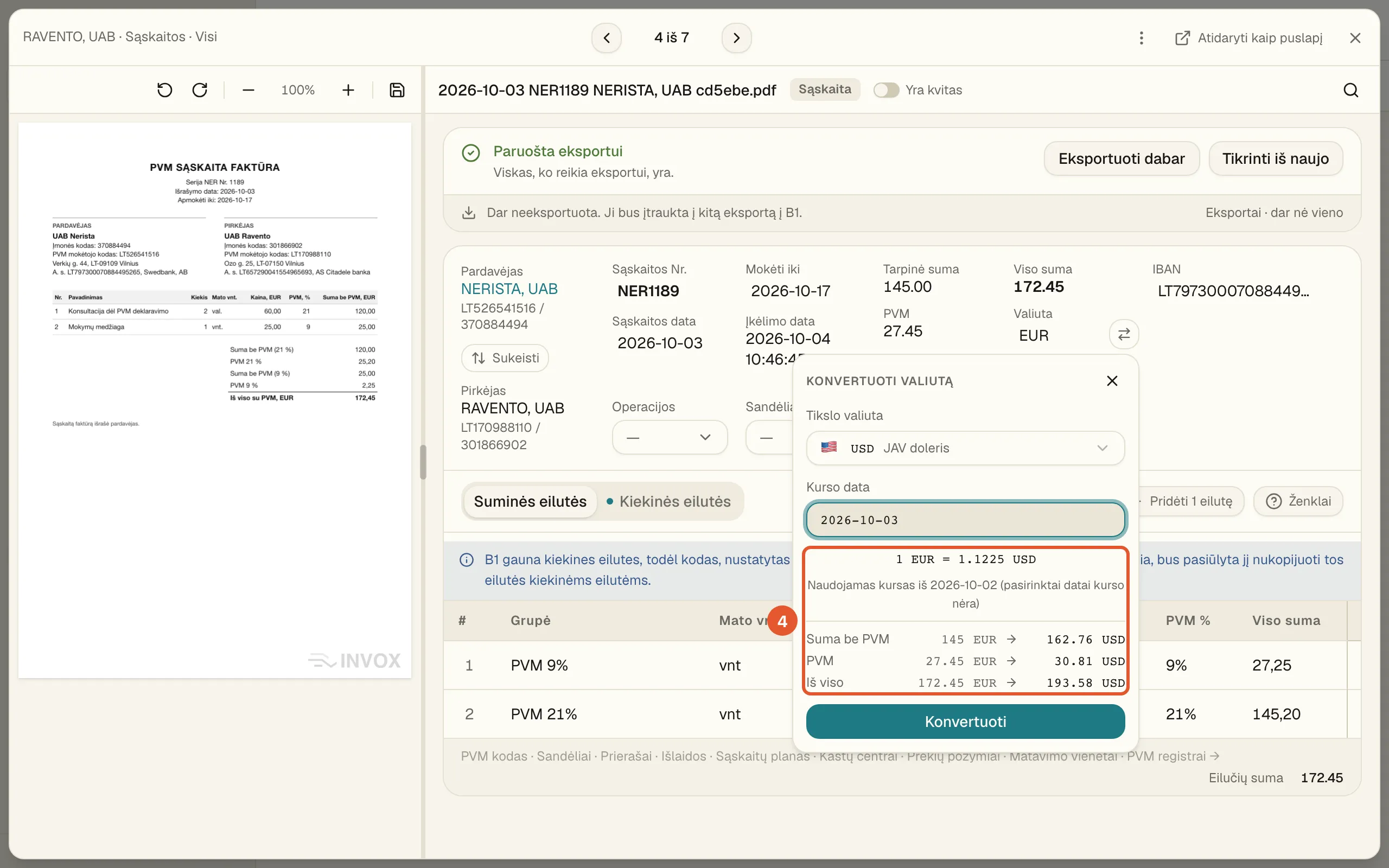This screenshot has height=868, width=1389.
Task: Zoom in the PDF preview
Action: point(348,90)
